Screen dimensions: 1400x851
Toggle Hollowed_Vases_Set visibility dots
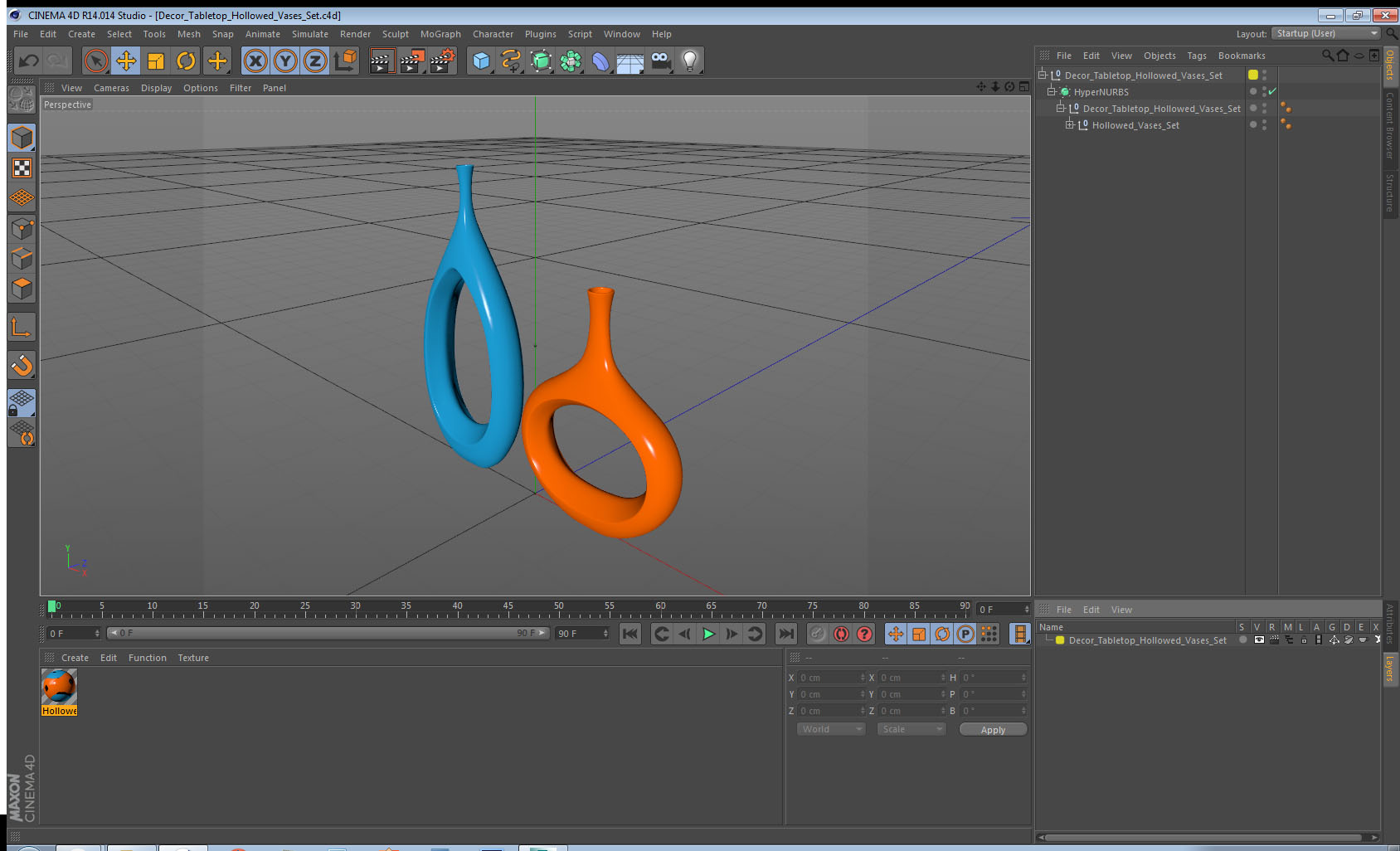(1264, 125)
